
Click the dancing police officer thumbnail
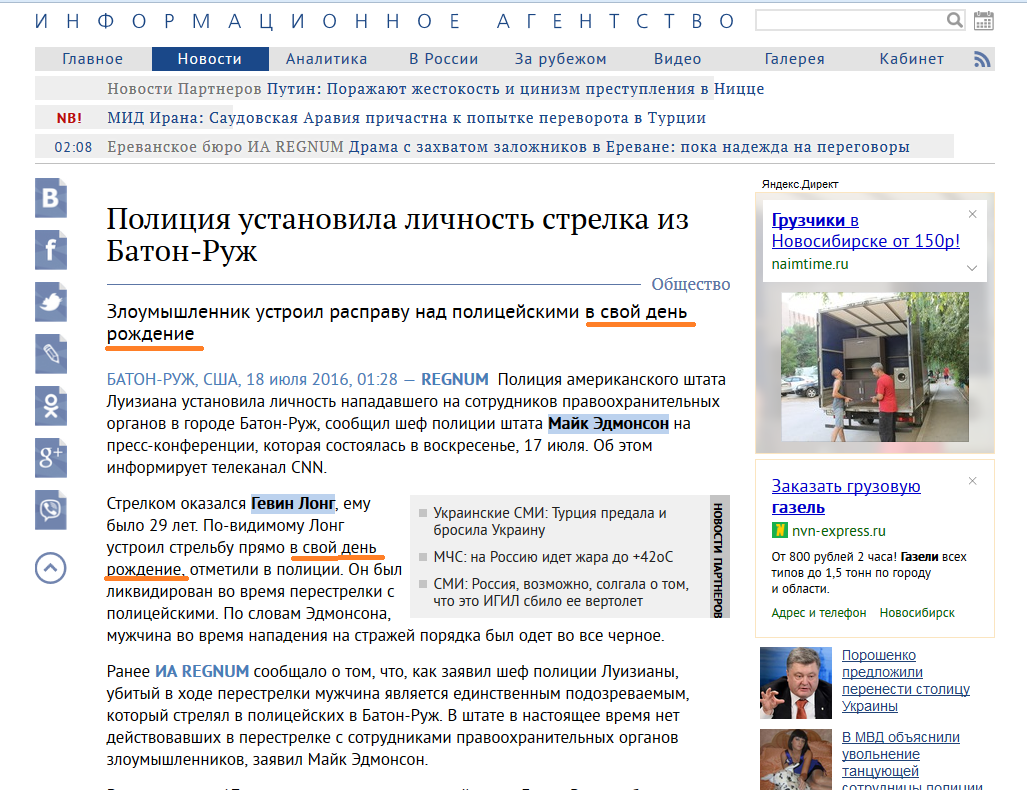(796, 760)
